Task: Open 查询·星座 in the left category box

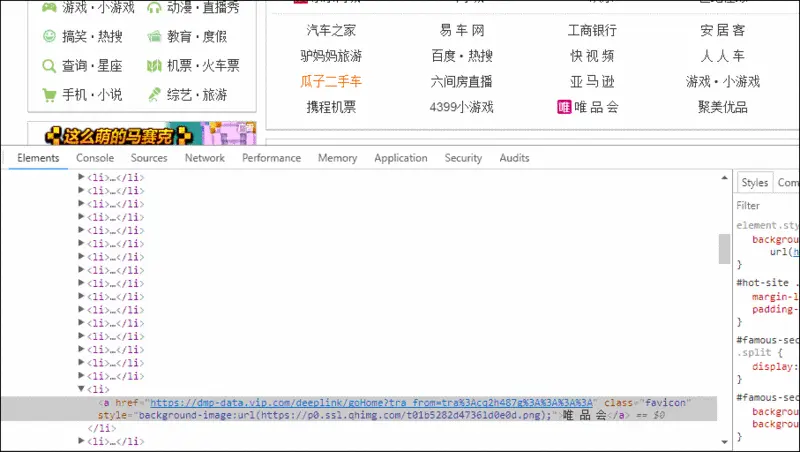Action: pyautogui.click(x=92, y=66)
